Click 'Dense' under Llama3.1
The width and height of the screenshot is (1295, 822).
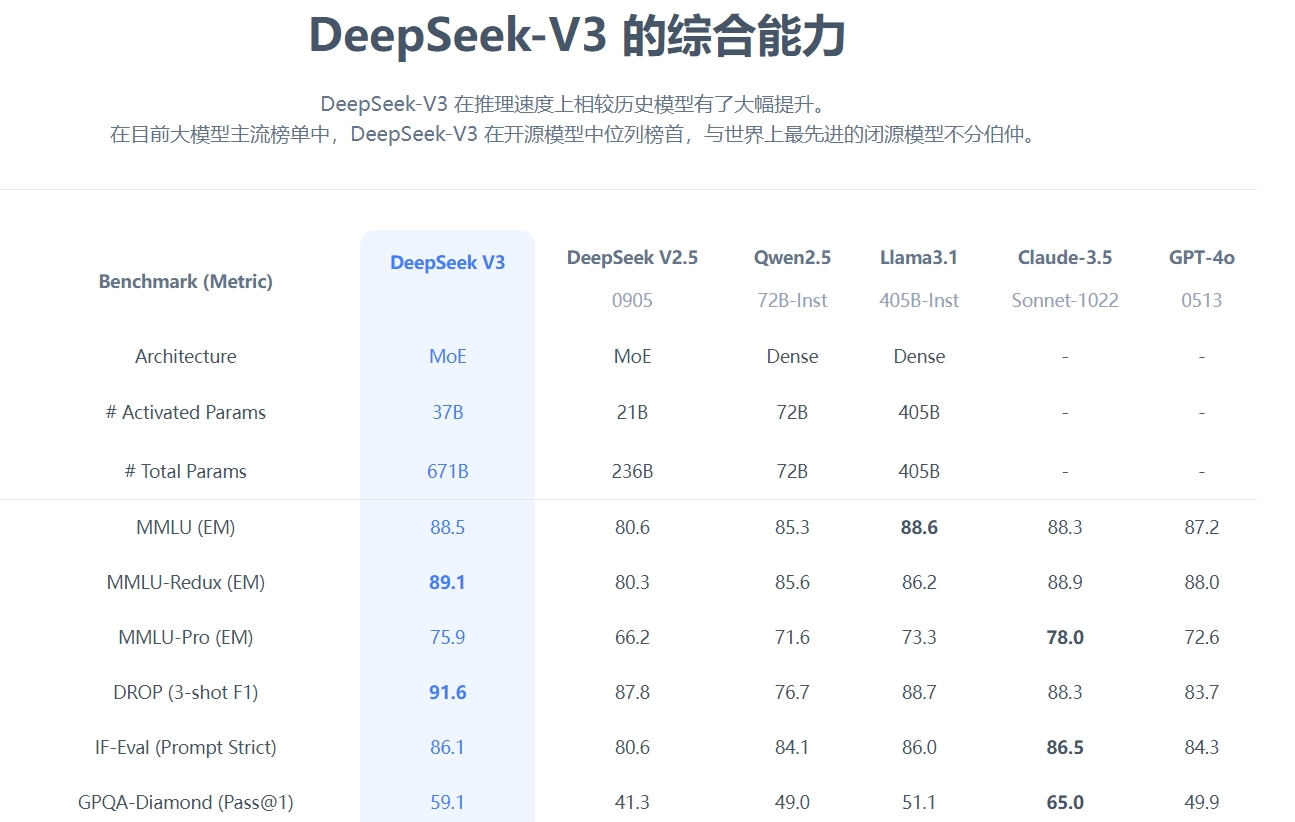pos(919,356)
